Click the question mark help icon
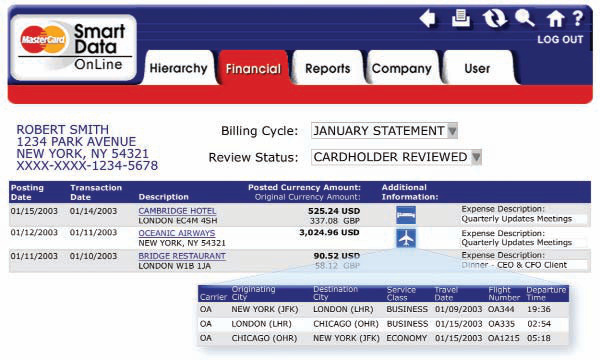 point(578,18)
